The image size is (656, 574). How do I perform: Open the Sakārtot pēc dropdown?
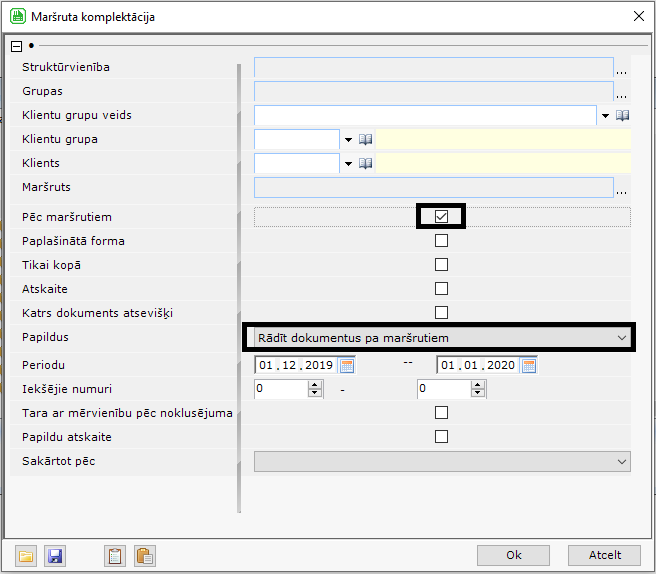point(442,461)
